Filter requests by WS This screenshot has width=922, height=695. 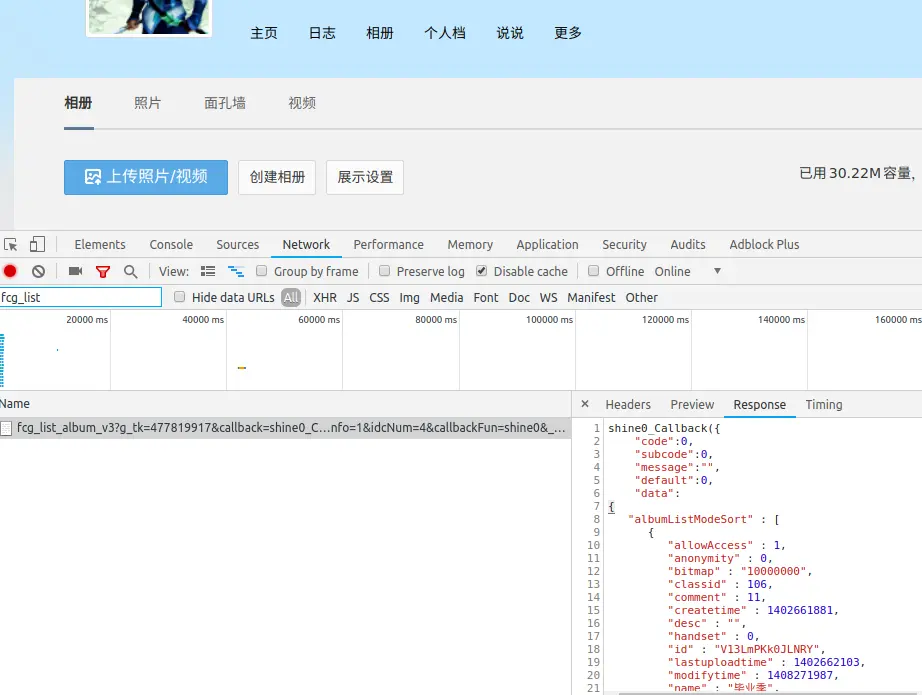549,298
